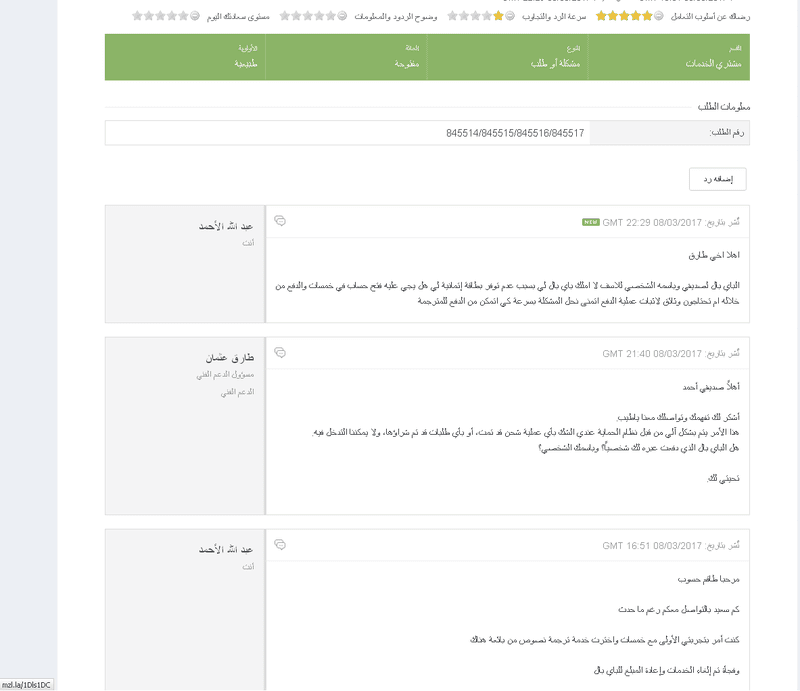Click the رقم الطلب field with order numbers

pos(347,133)
